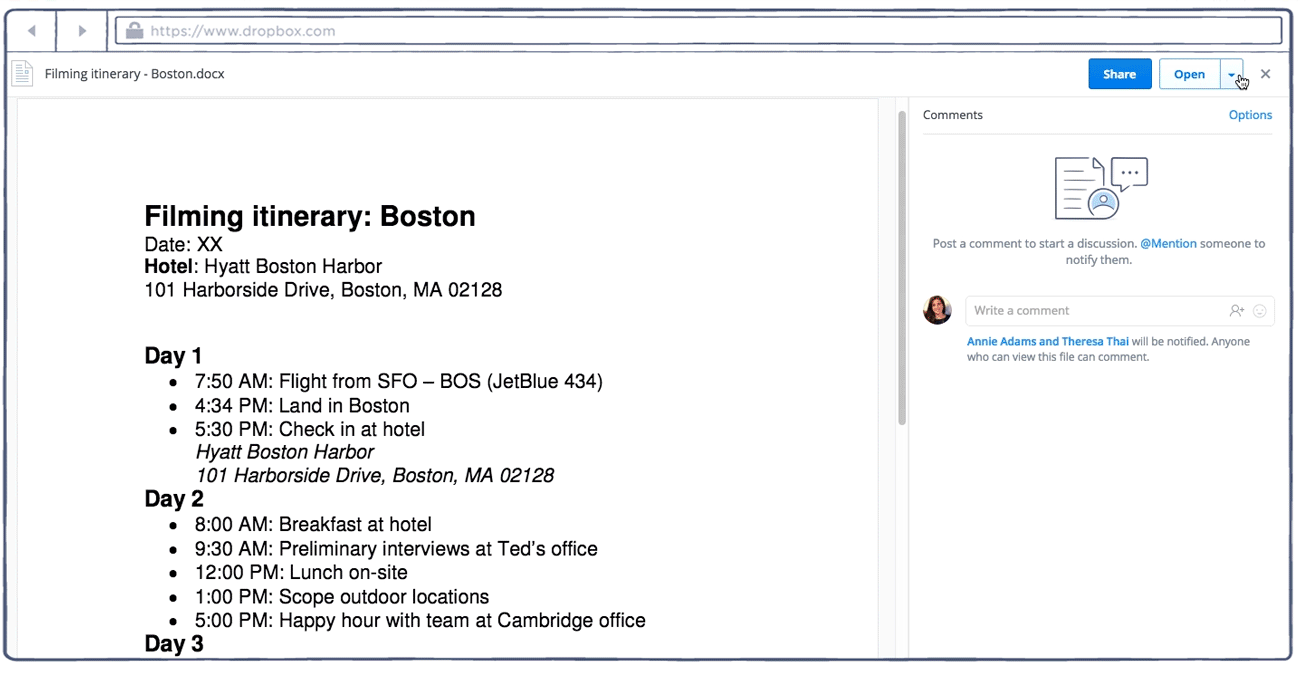Viewport: 1300px width, 680px height.
Task: Click 5:00 PM Happy hour line
Action: pos(420,621)
